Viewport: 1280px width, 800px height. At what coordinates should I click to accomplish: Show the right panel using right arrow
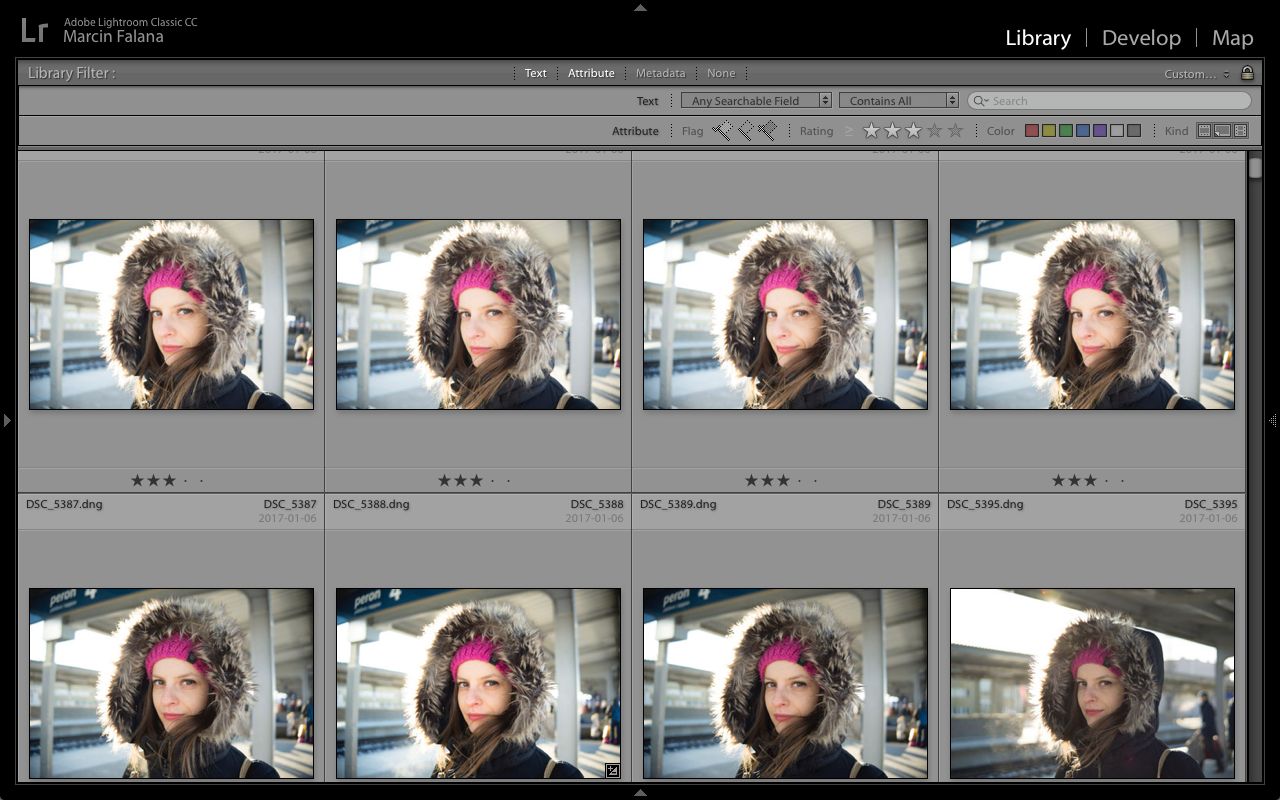tap(1273, 421)
